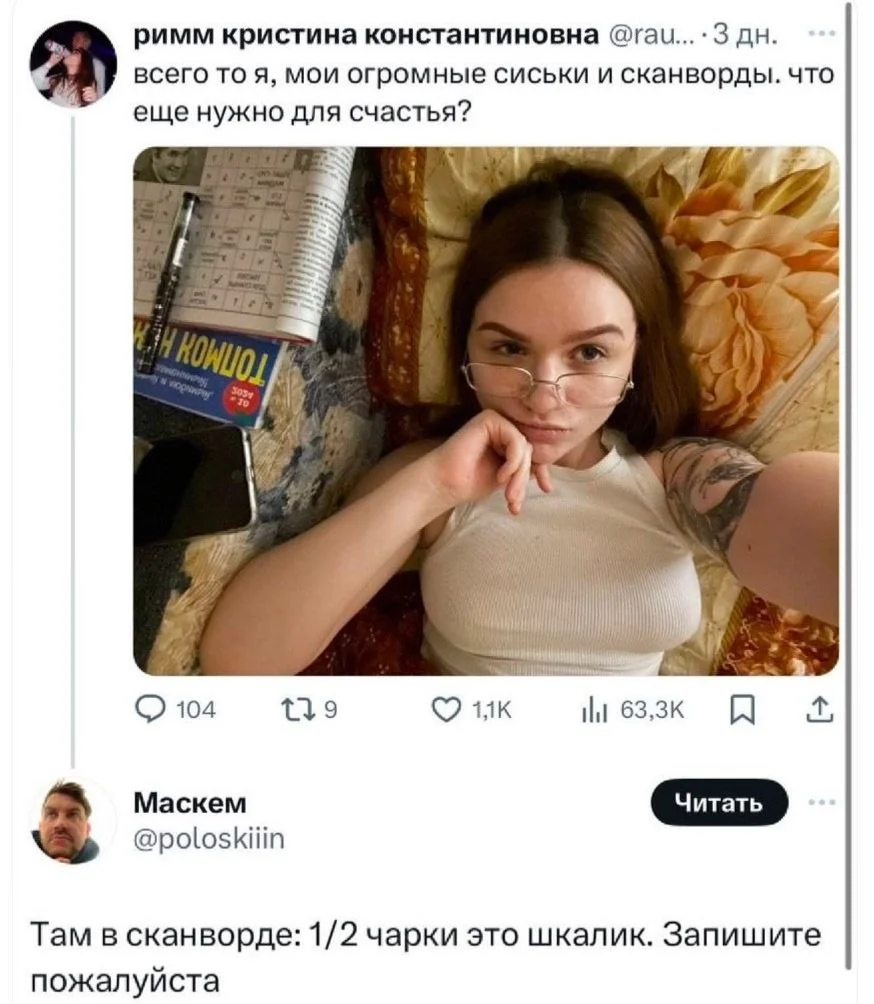Open the three-dot menu on the top tweet

pos(821,33)
